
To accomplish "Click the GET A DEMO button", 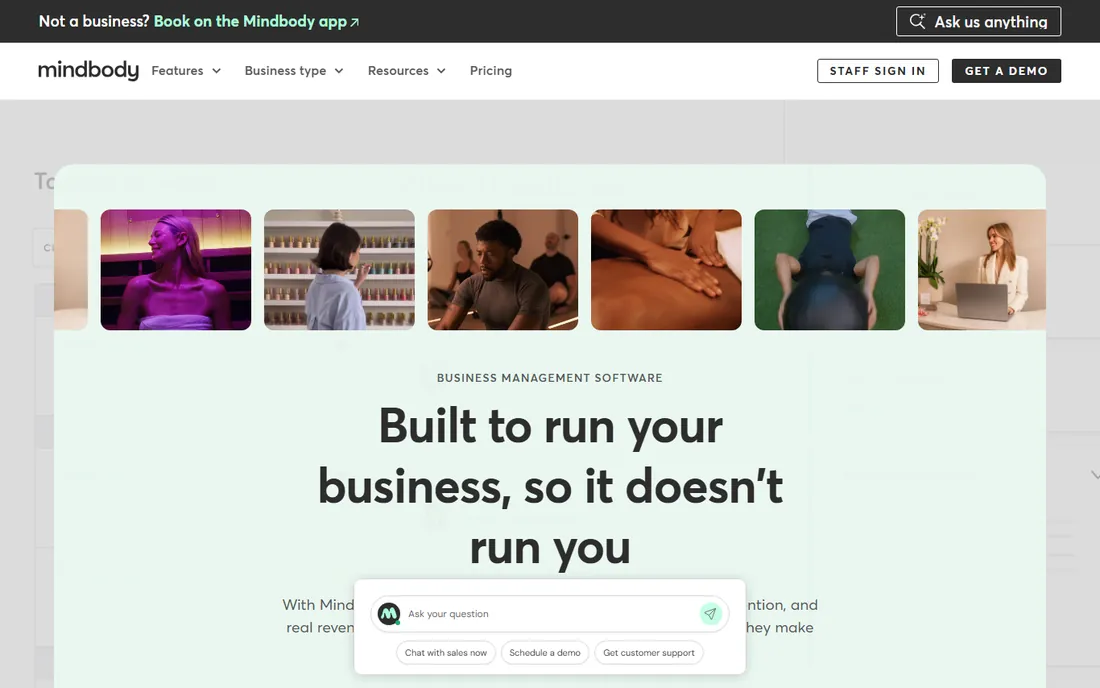I will [x=1006, y=71].
